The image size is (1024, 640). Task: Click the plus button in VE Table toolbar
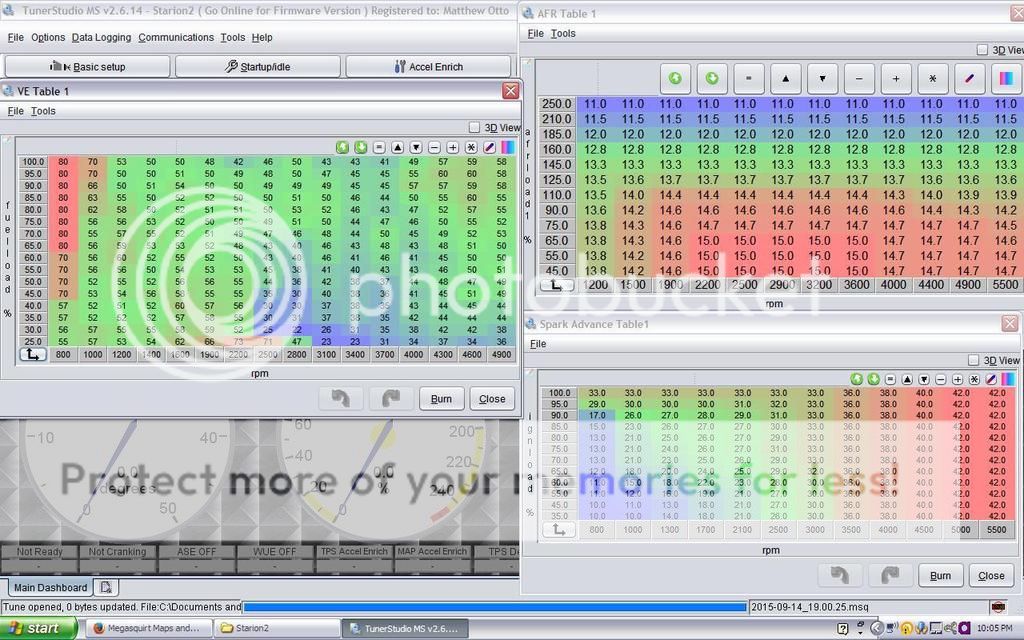pos(453,148)
